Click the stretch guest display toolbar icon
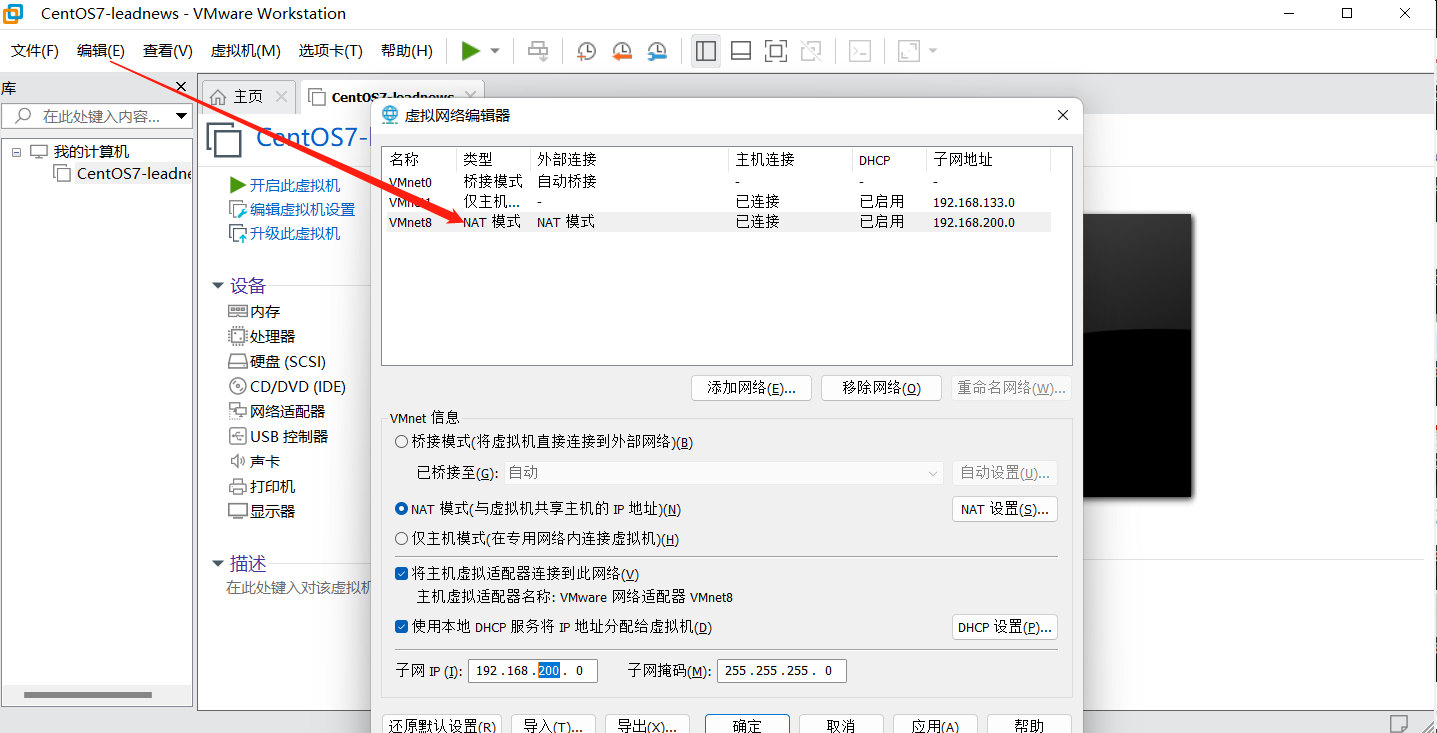 pyautogui.click(x=908, y=51)
